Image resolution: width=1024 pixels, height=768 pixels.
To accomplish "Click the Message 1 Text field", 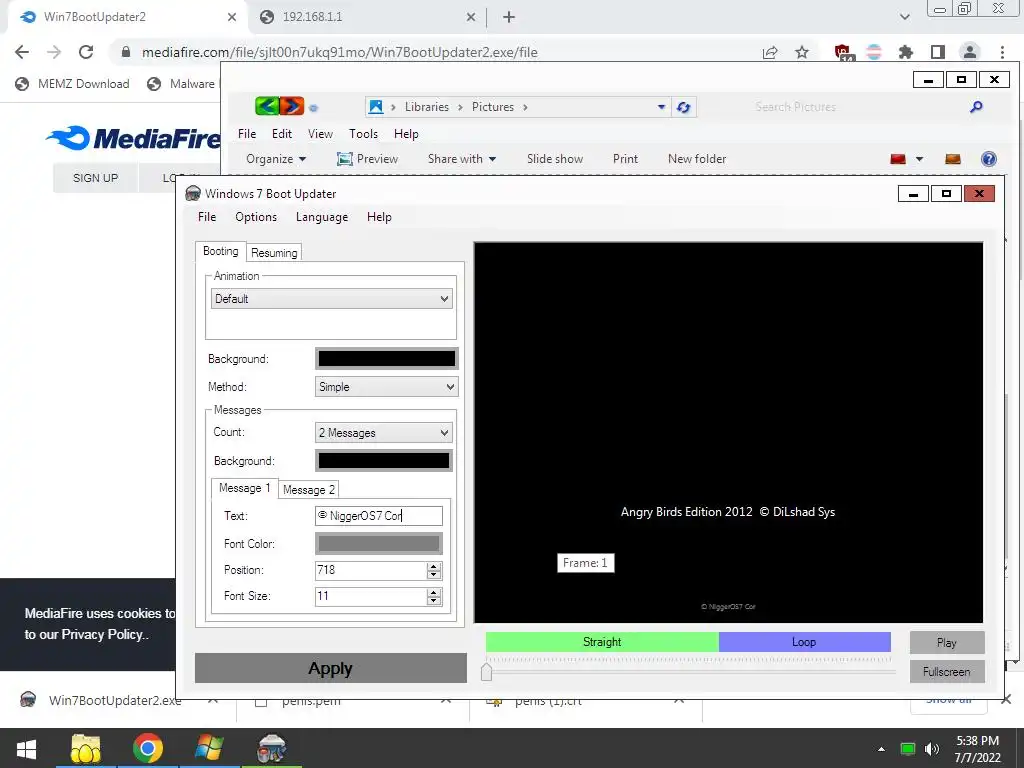I will [379, 516].
